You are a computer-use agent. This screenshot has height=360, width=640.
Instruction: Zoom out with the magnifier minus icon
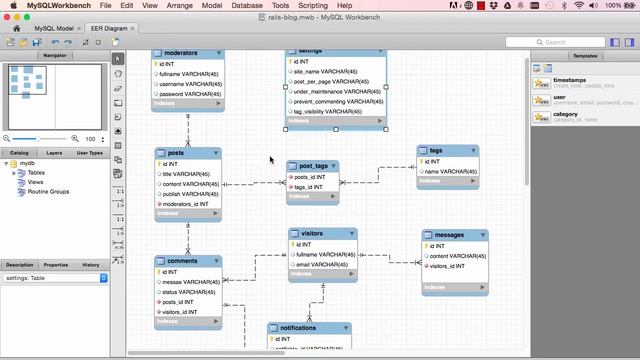(7, 139)
